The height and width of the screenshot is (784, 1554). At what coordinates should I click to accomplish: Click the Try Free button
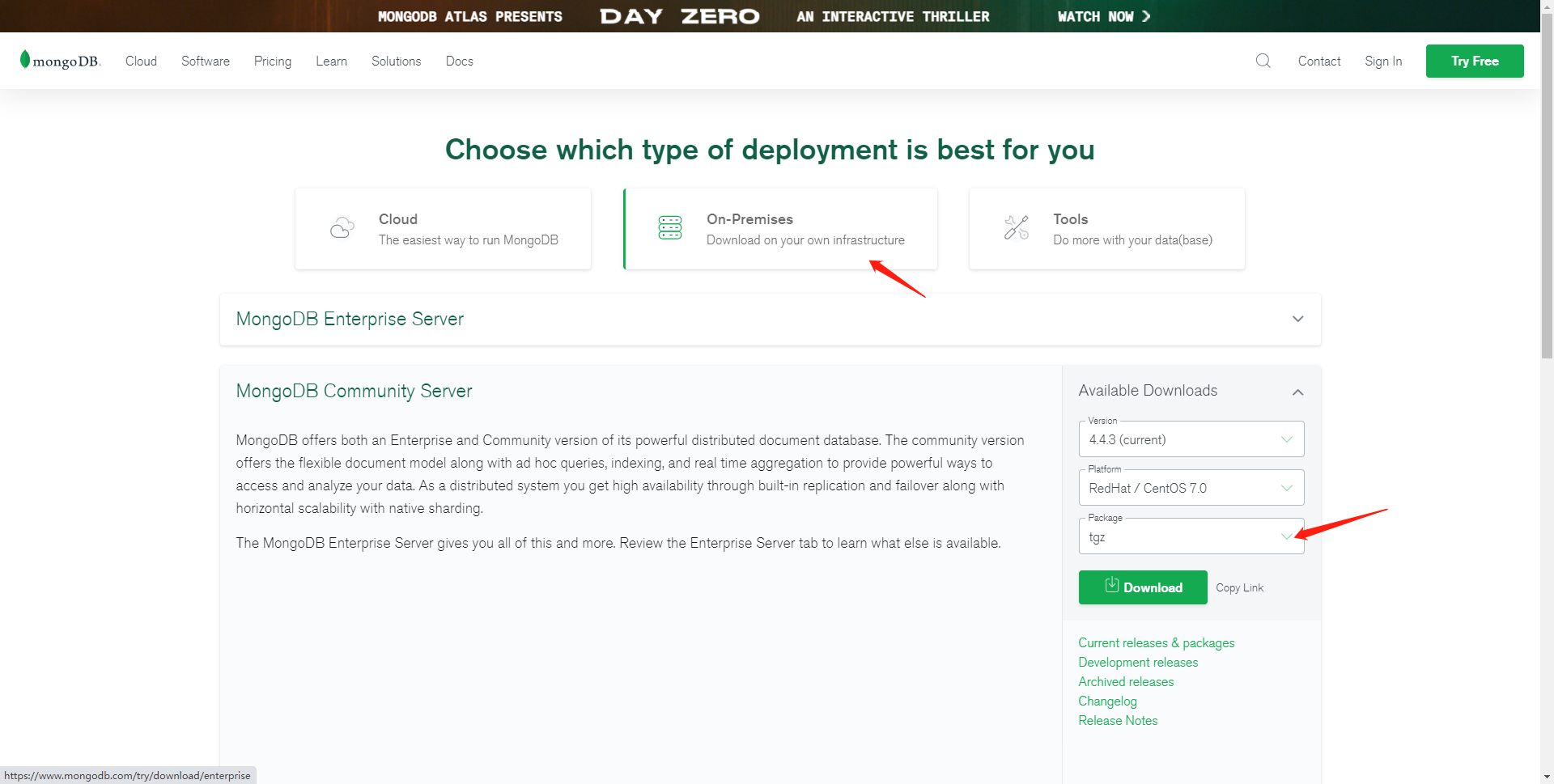1474,61
